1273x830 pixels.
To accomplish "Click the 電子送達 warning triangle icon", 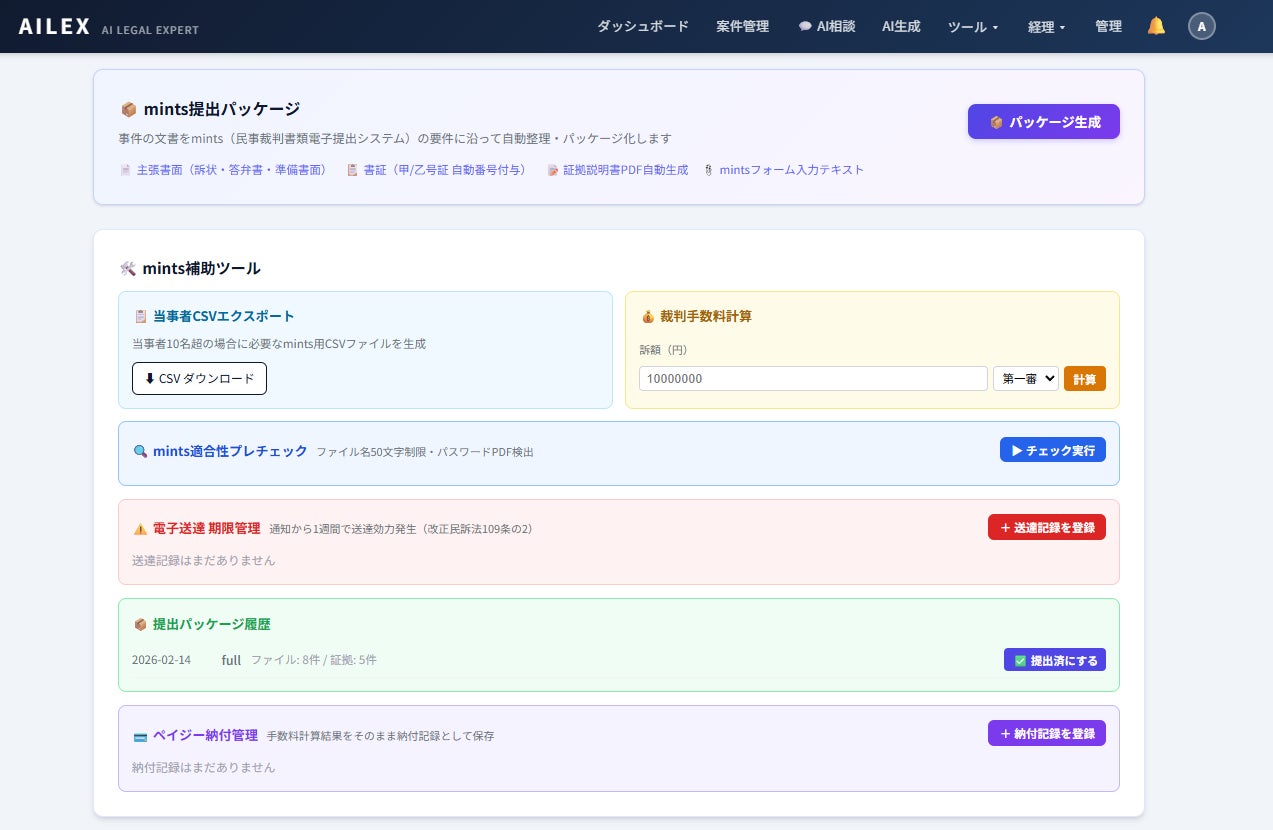I will (140, 528).
